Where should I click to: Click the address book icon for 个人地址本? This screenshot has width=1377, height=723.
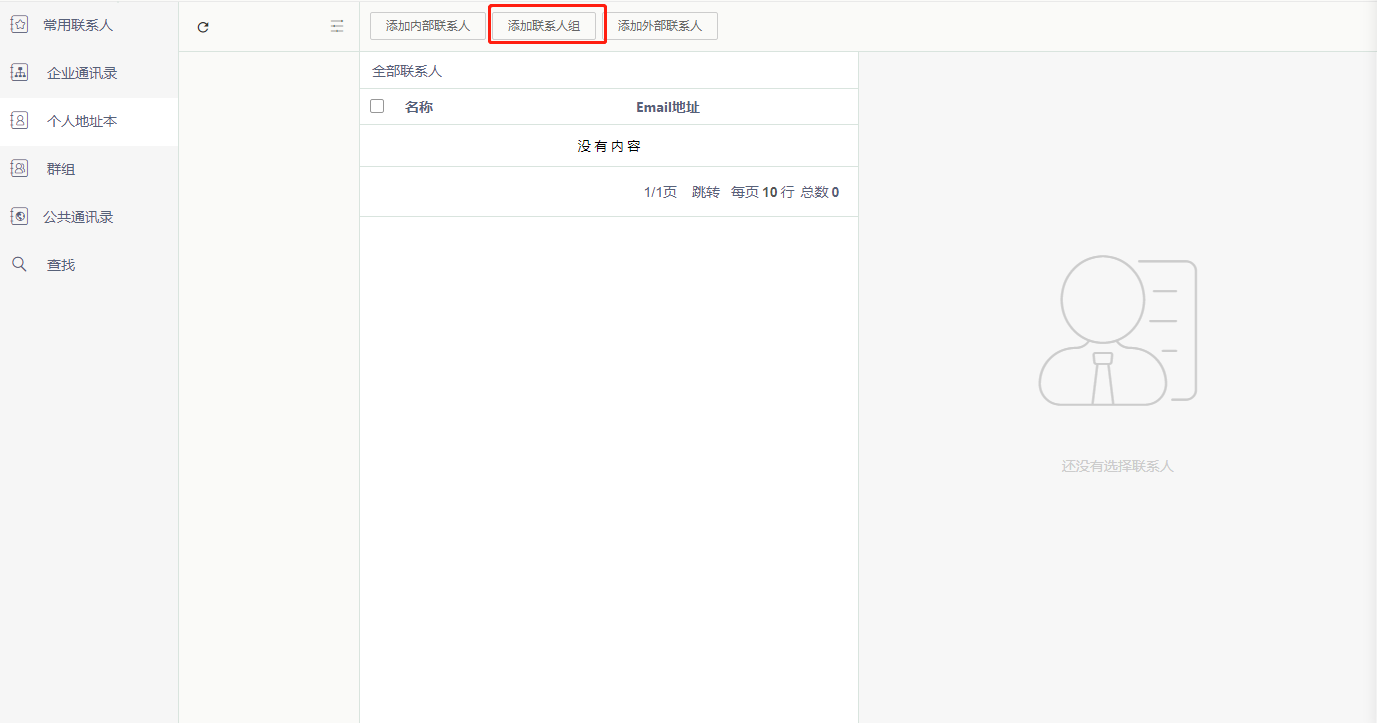click(19, 120)
